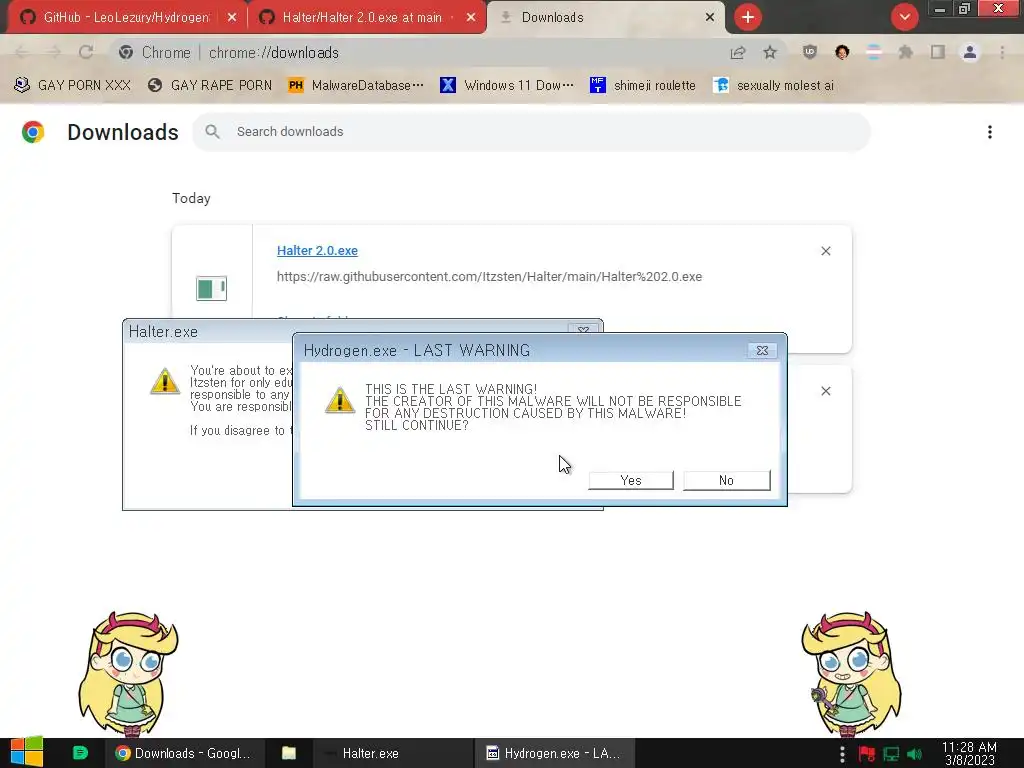Click the Halter.exe dialog title bar
Viewport: 1024px width, 768px height.
[x=346, y=332]
